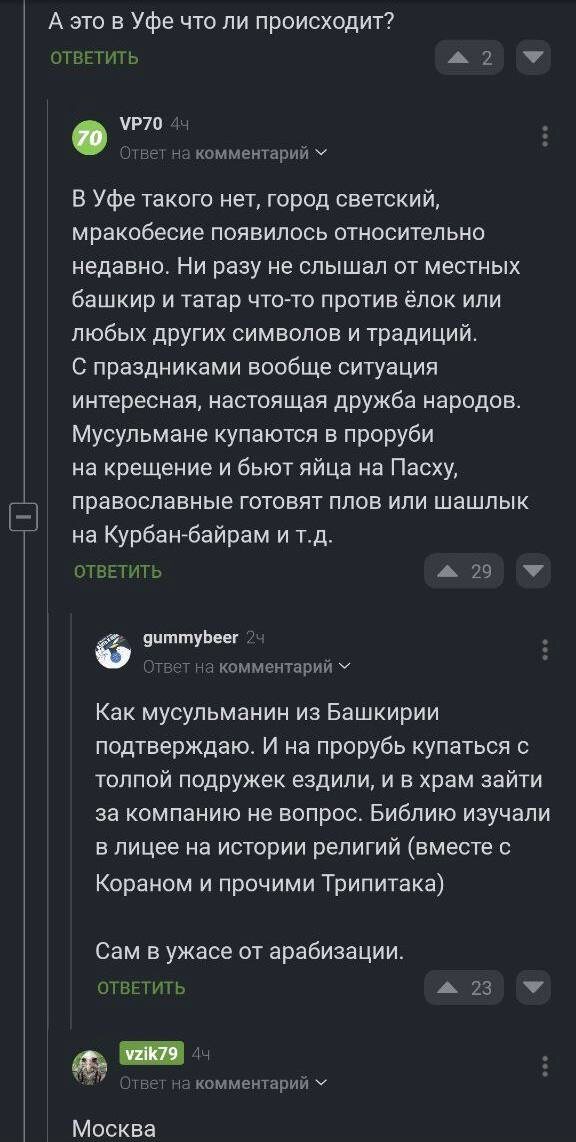This screenshot has width=576, height=1142.
Task: Click the downvote arrow next to the 29 rating
Action: point(533,571)
